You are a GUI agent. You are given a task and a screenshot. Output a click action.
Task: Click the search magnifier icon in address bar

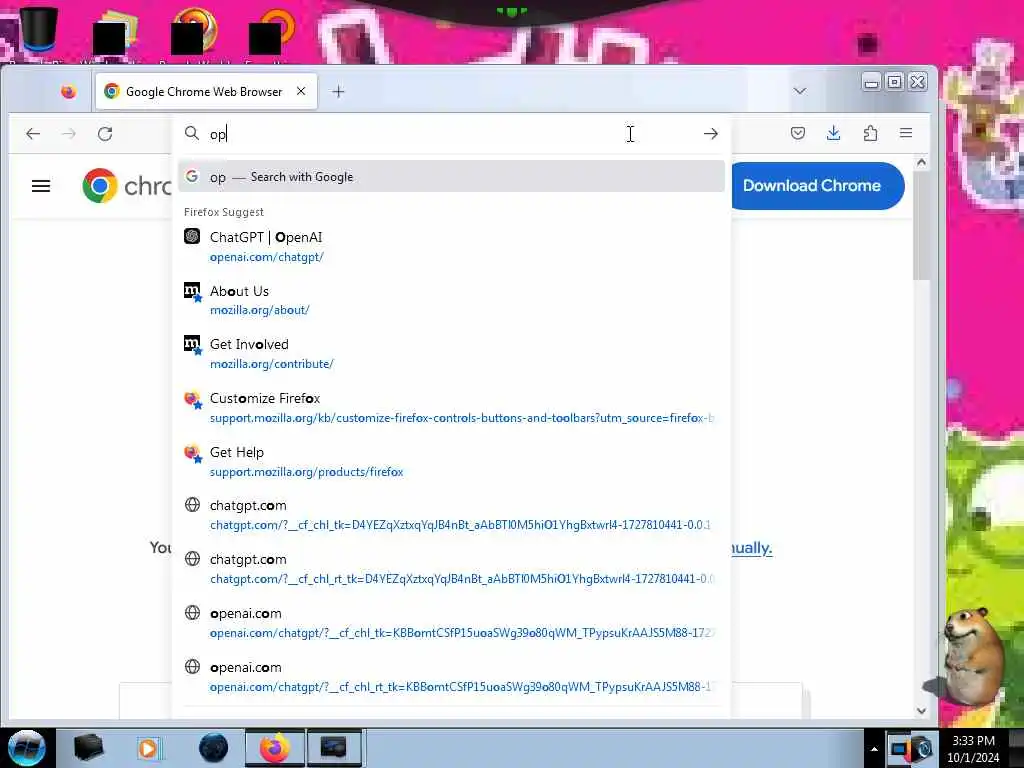point(191,133)
